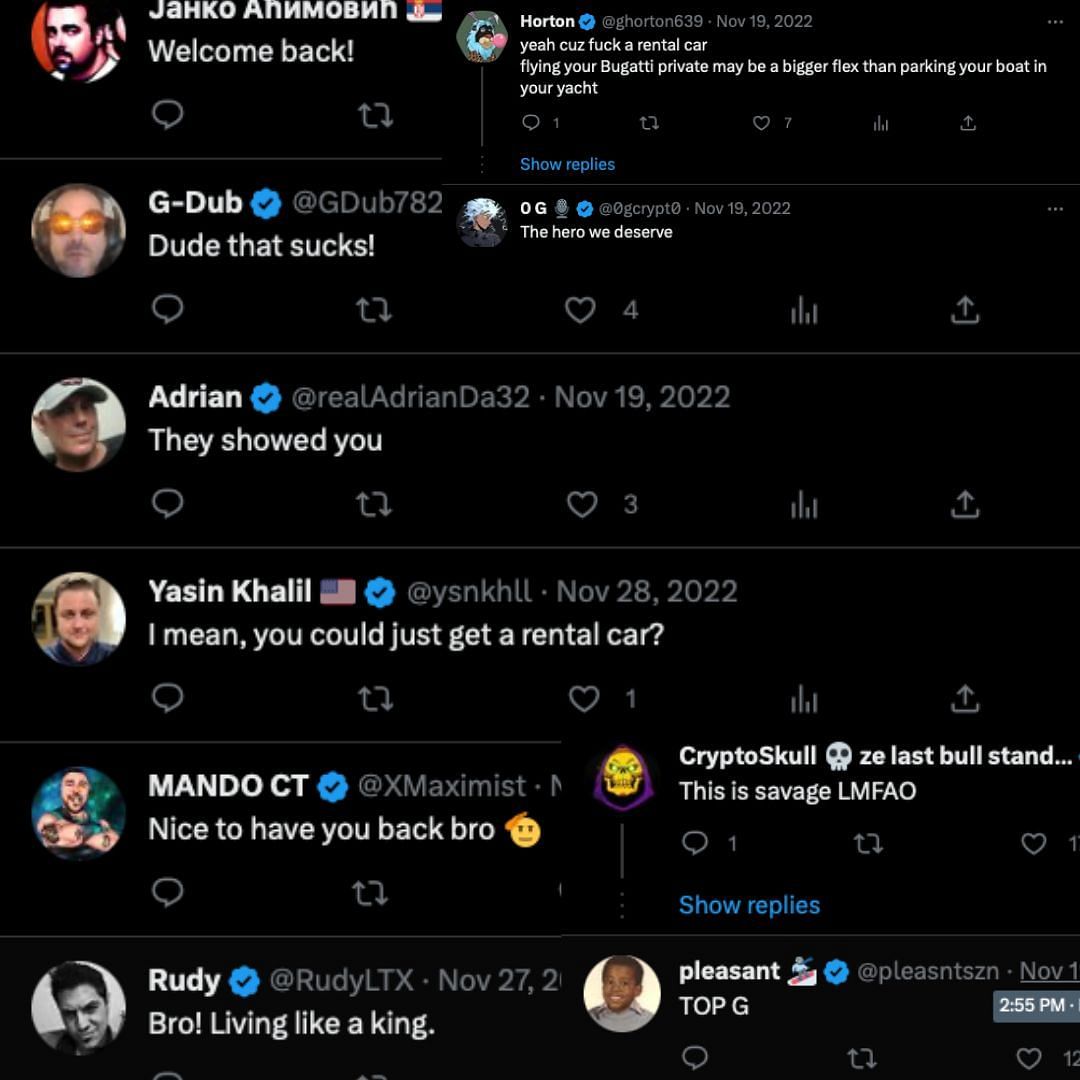The image size is (1080, 1080).
Task: Open @realAdrianDa32 profile handle
Action: pos(411,397)
